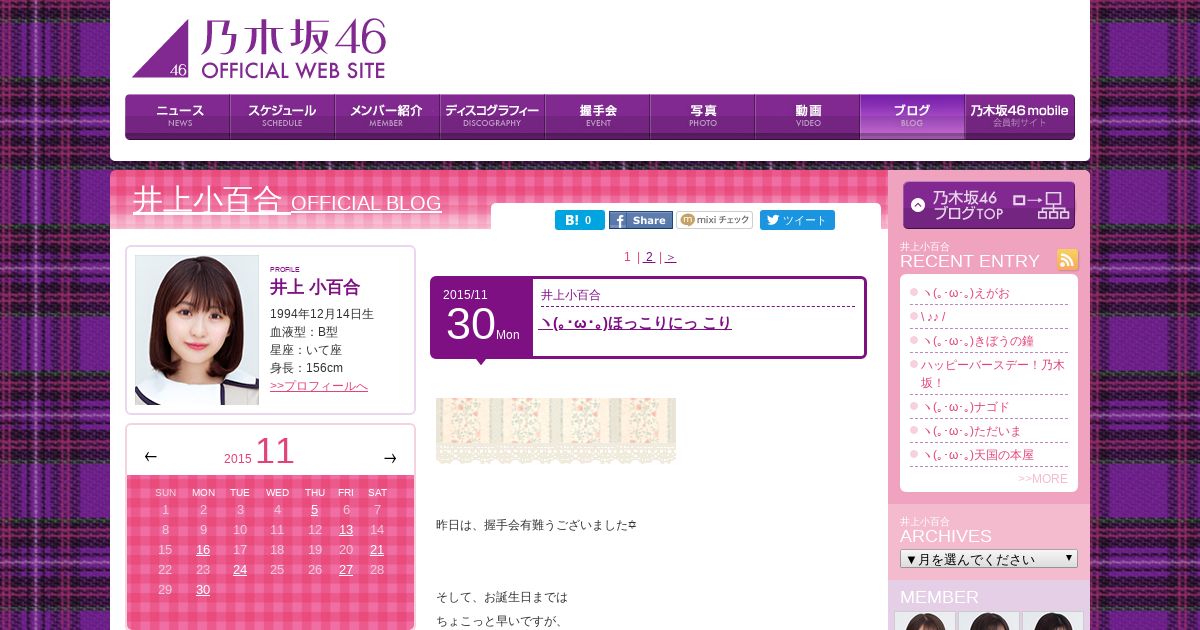Select calendar date 13
1200x630 pixels.
(346, 530)
